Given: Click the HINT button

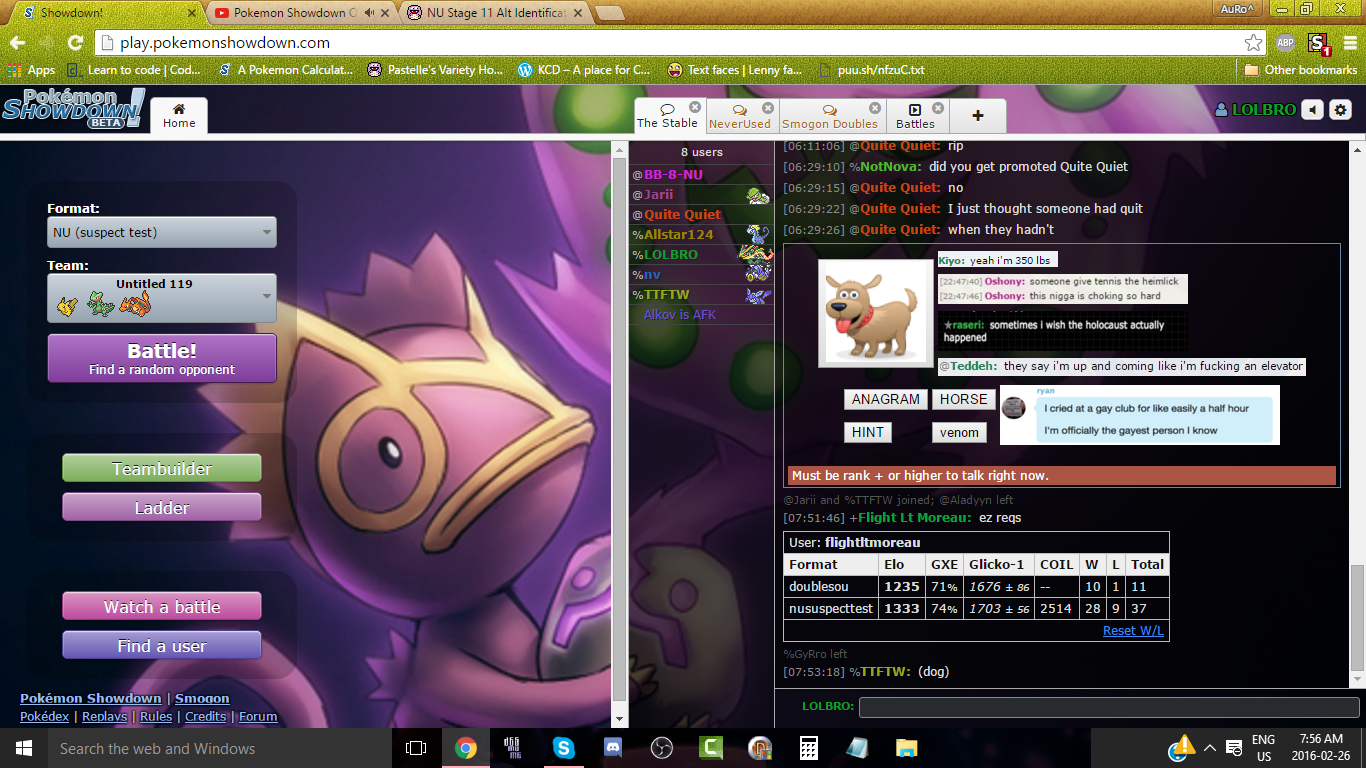Looking at the screenshot, I should tap(868, 432).
